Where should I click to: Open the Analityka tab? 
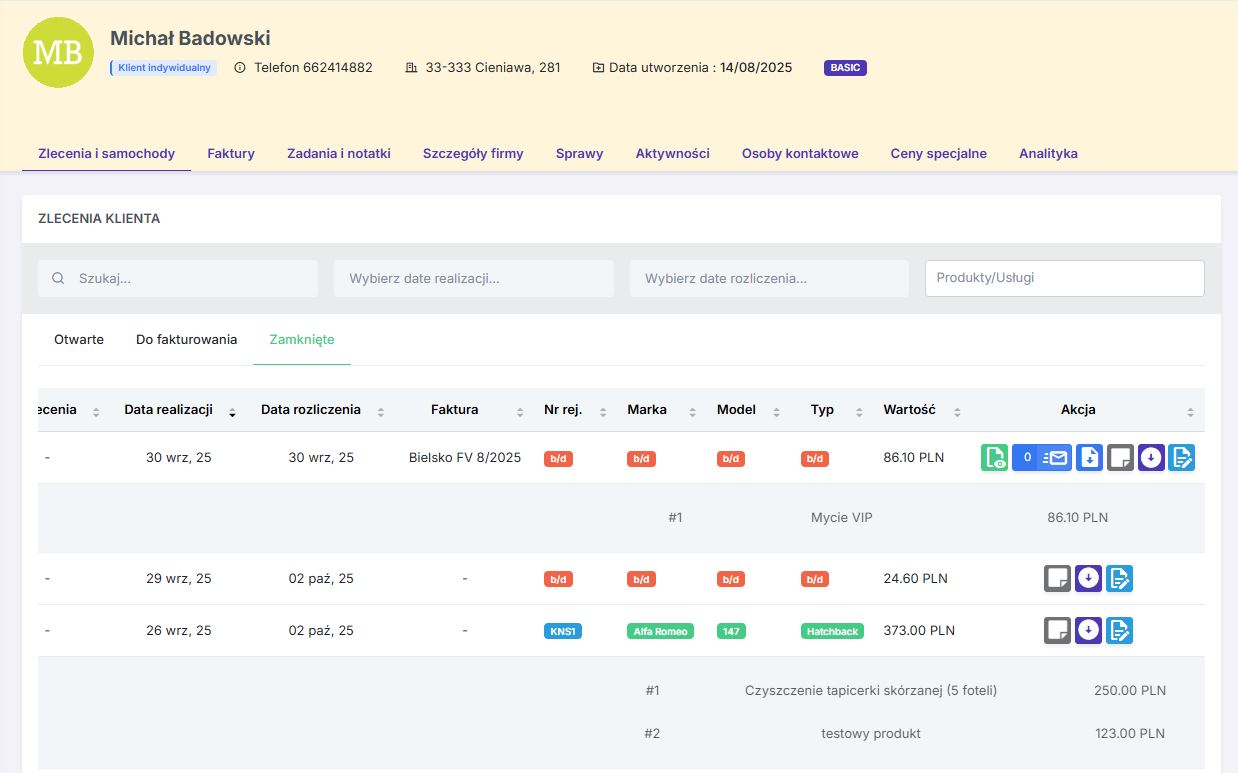[x=1048, y=154]
